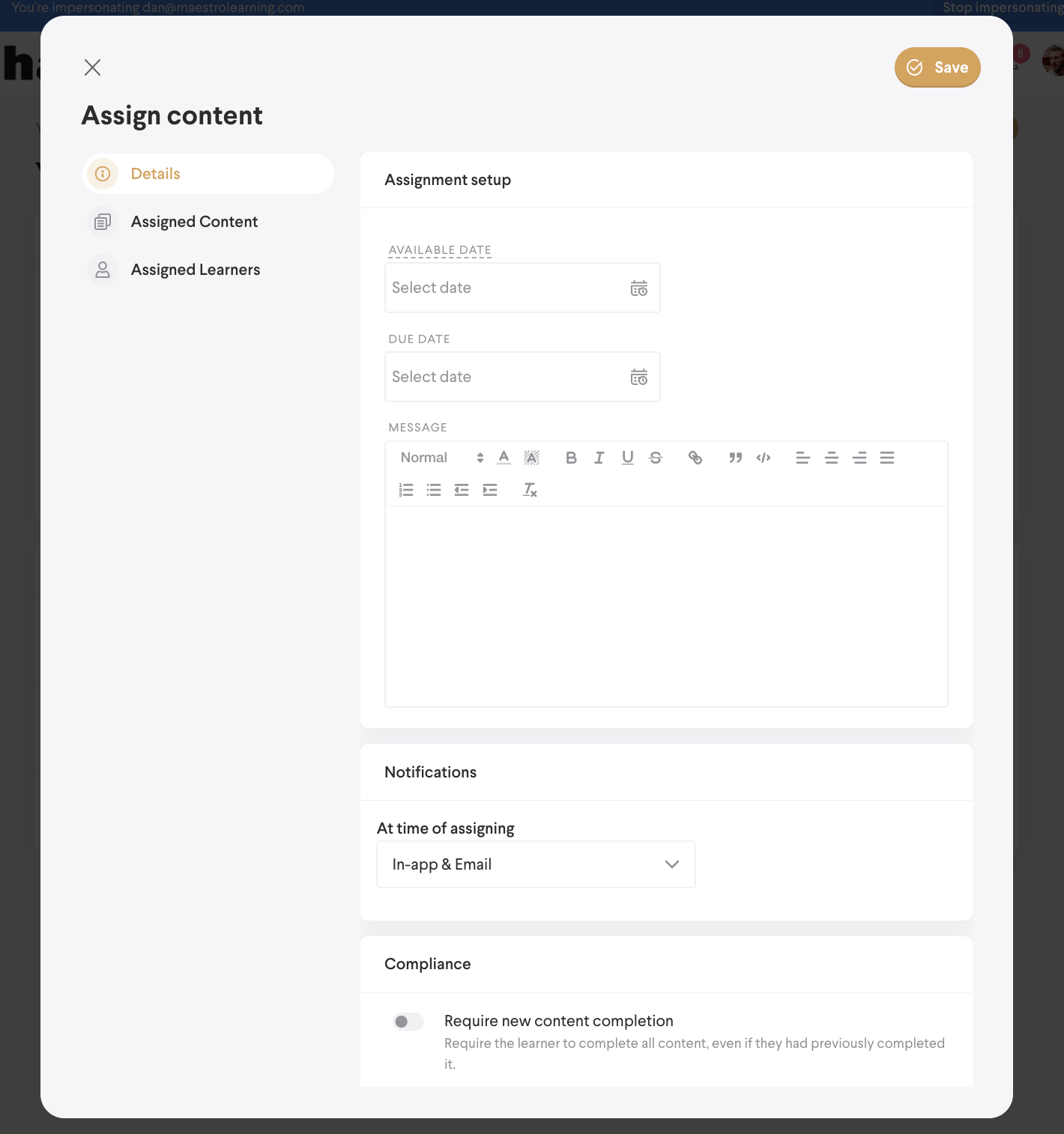Start a numbered list in message
1064x1134 pixels.
(406, 490)
